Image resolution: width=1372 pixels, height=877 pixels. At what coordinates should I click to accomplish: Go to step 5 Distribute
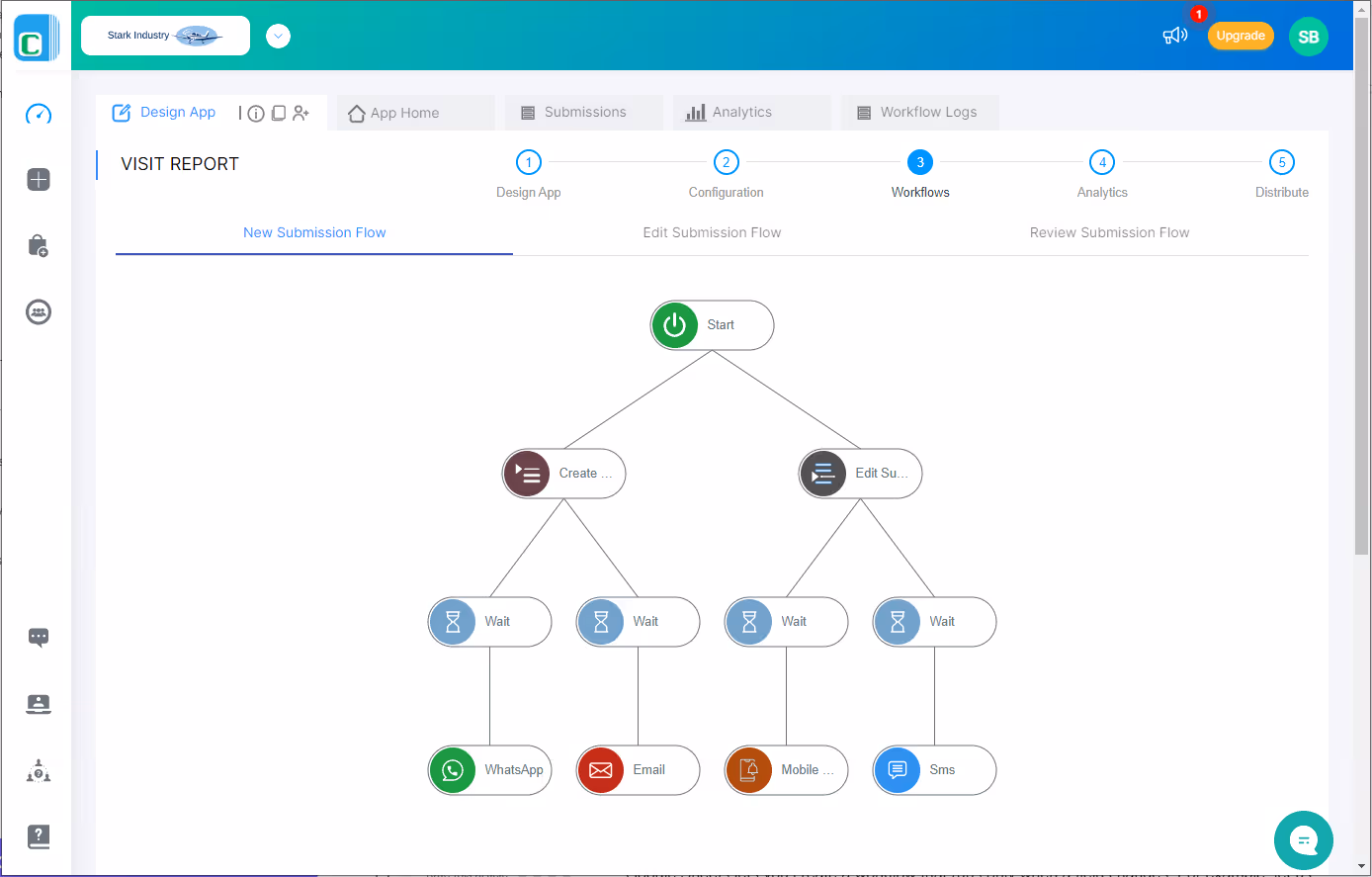(1282, 162)
